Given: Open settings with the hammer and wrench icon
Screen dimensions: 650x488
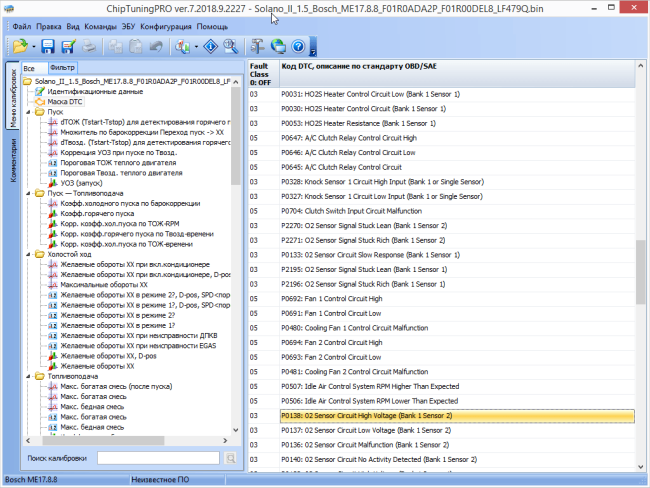Looking at the screenshot, I should point(257,46).
